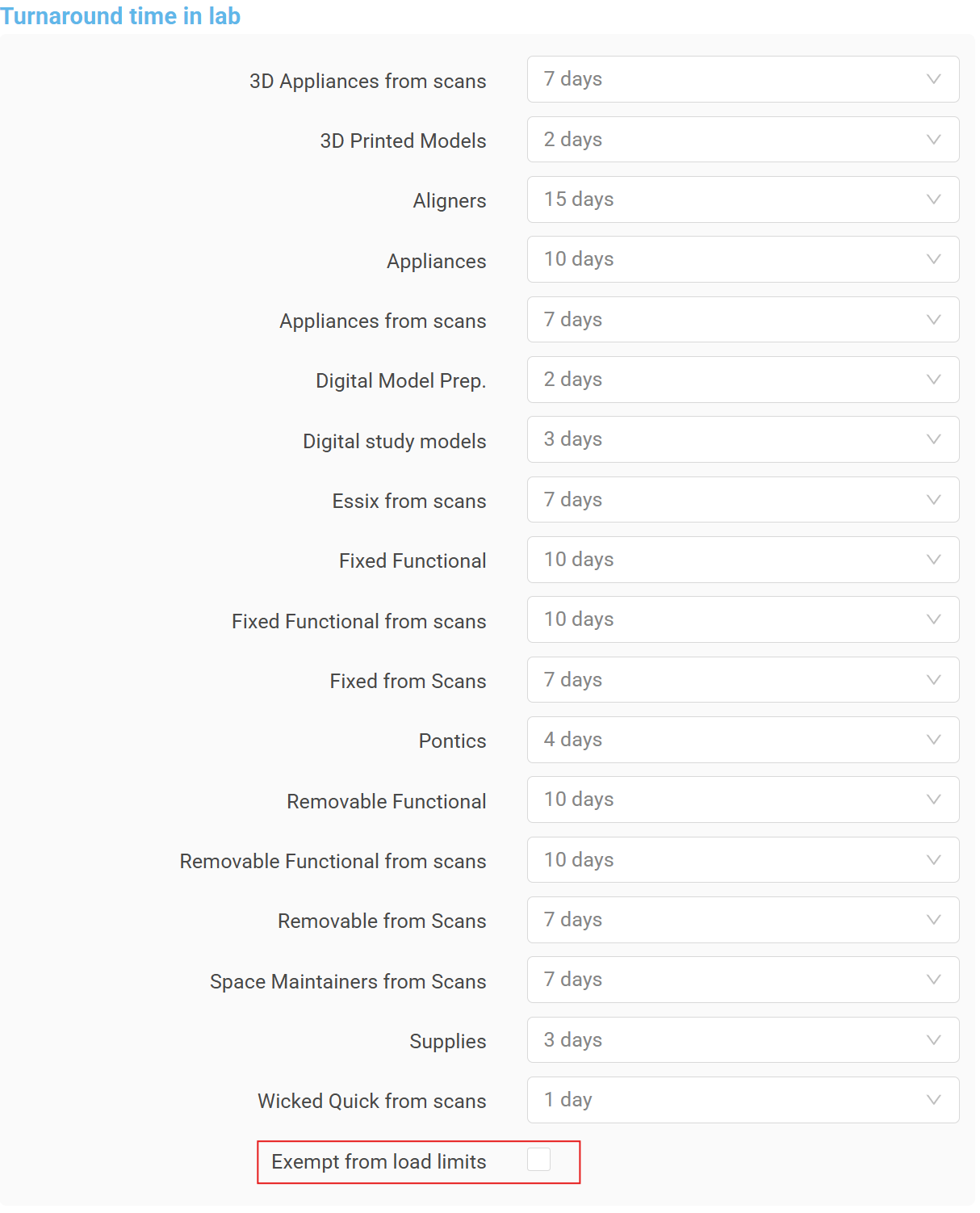Open Removable Functional from scans dropdown

742,860
